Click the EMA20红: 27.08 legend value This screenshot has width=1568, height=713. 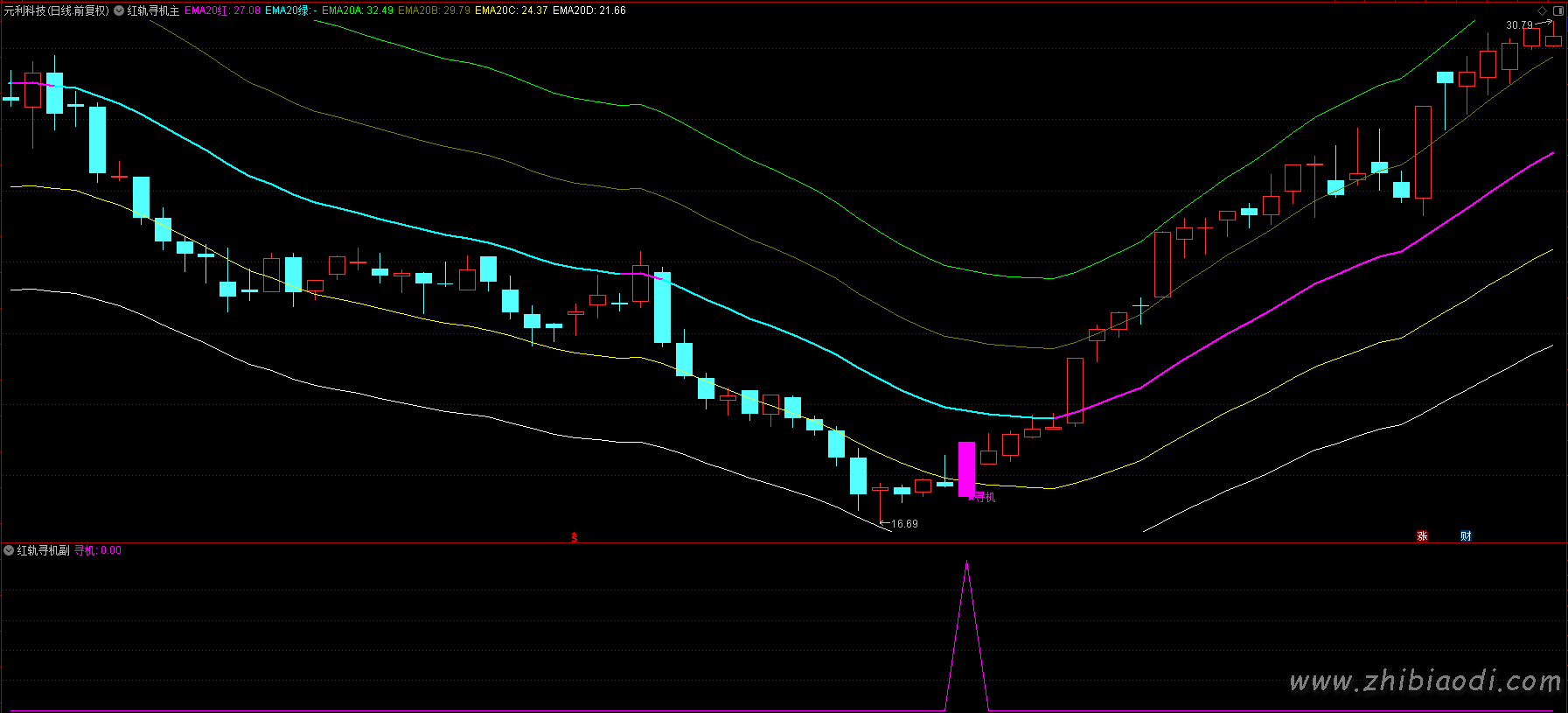coord(223,11)
